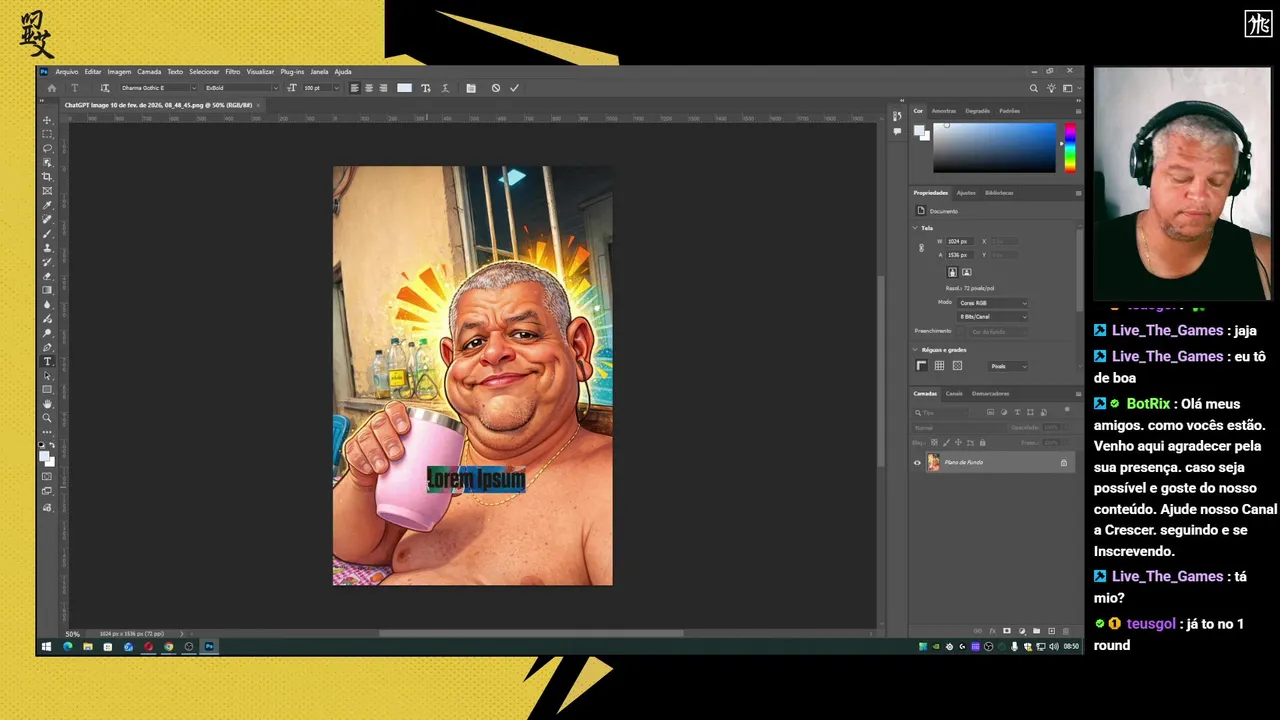Image resolution: width=1280 pixels, height=720 pixels.
Task: Open the Character and Paragraph panels icon
Action: click(x=471, y=88)
